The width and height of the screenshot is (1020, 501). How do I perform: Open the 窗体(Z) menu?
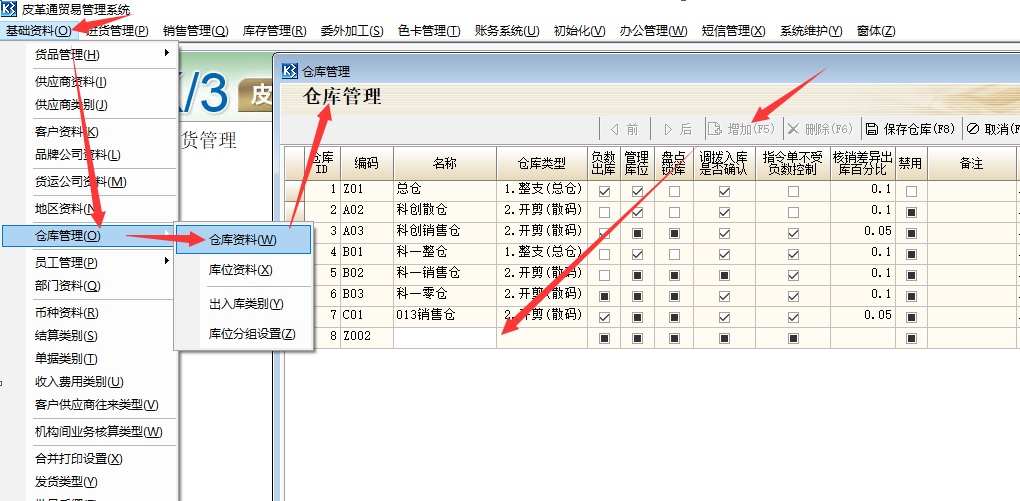click(x=876, y=31)
